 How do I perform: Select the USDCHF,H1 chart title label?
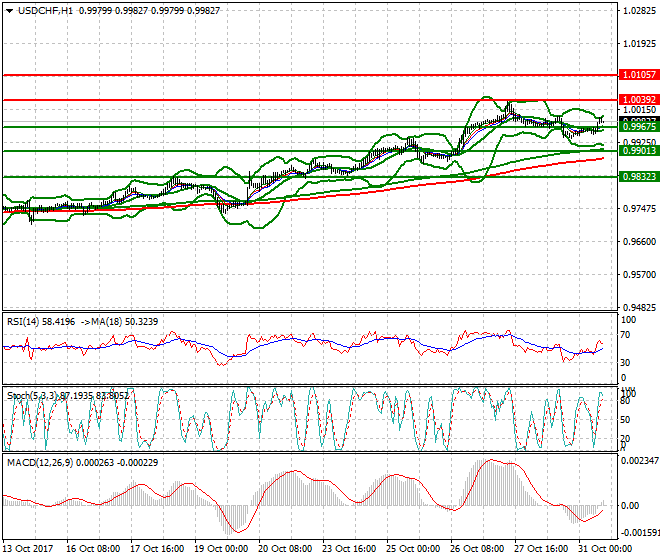47,10
